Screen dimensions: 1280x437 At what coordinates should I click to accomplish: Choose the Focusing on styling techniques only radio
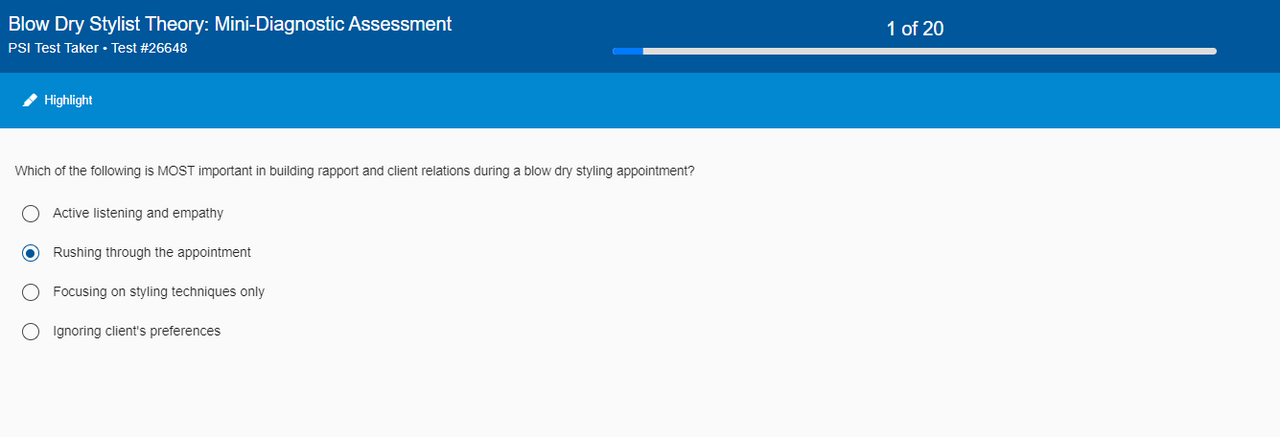[x=31, y=292]
